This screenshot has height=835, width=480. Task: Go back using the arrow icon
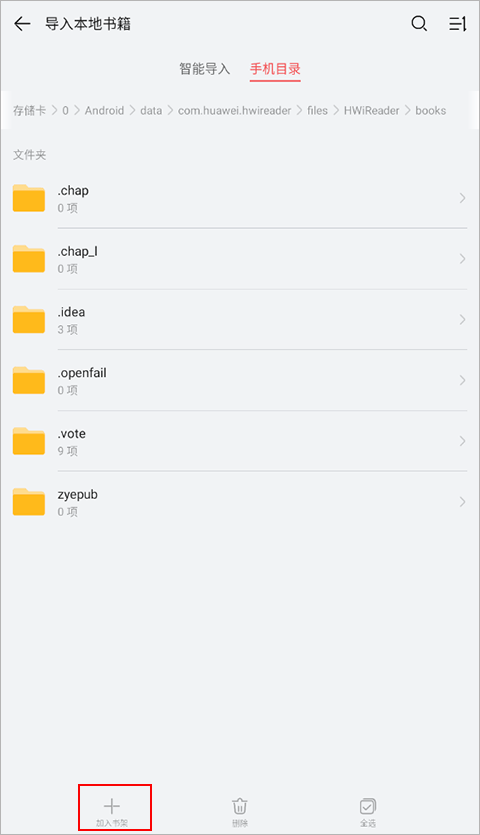click(x=22, y=24)
